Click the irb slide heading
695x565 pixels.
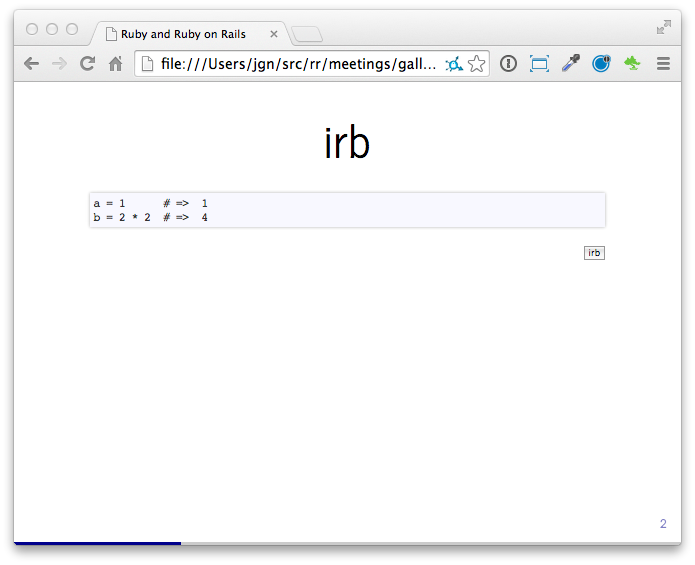(347, 143)
